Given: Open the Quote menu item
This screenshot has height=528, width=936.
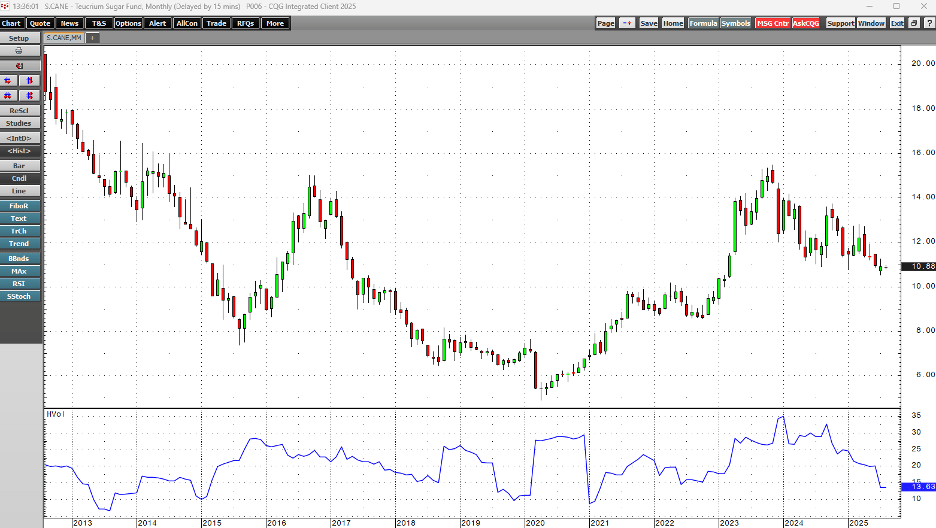Looking at the screenshot, I should coord(40,23).
